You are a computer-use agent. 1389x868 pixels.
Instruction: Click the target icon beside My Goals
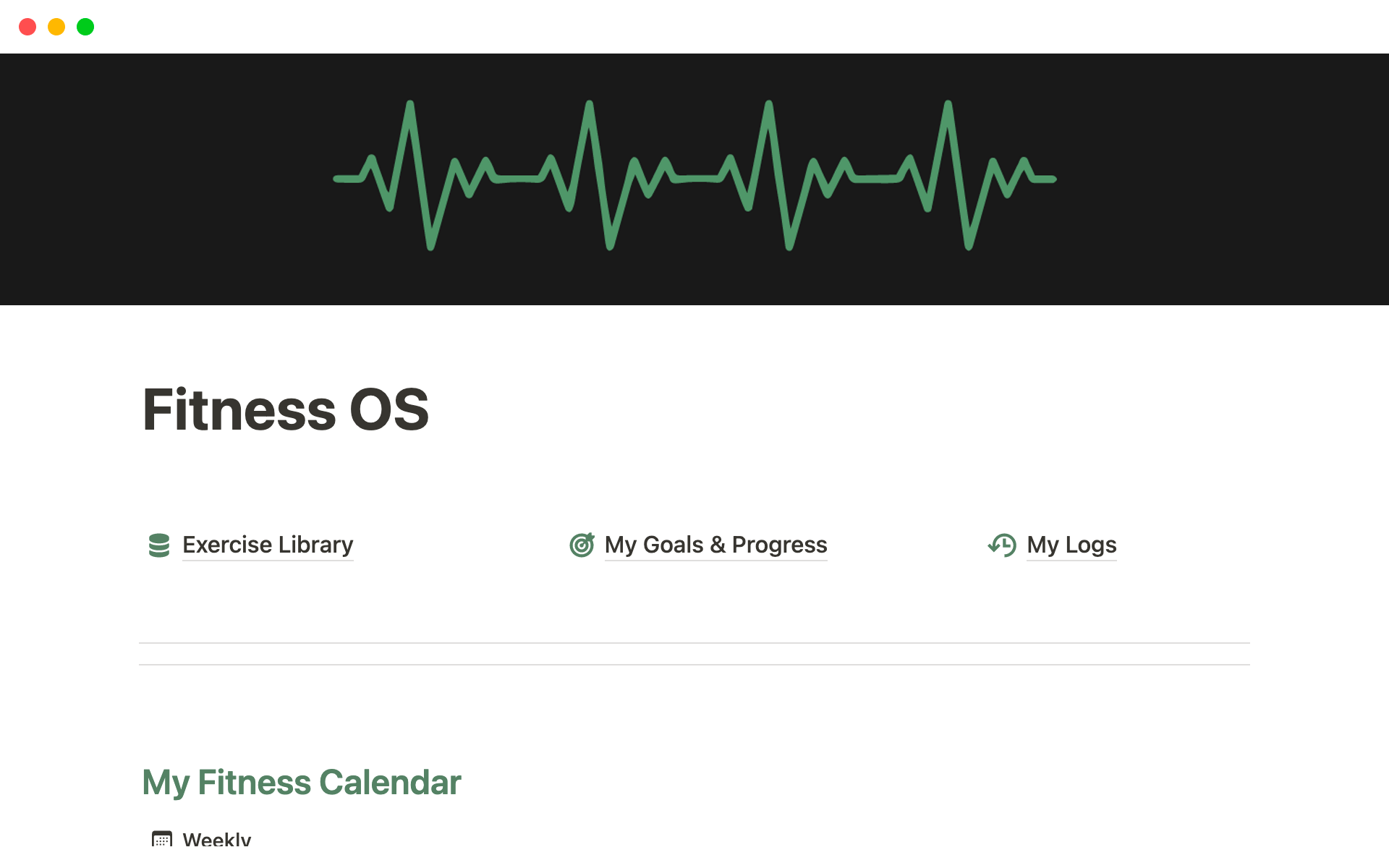582,545
